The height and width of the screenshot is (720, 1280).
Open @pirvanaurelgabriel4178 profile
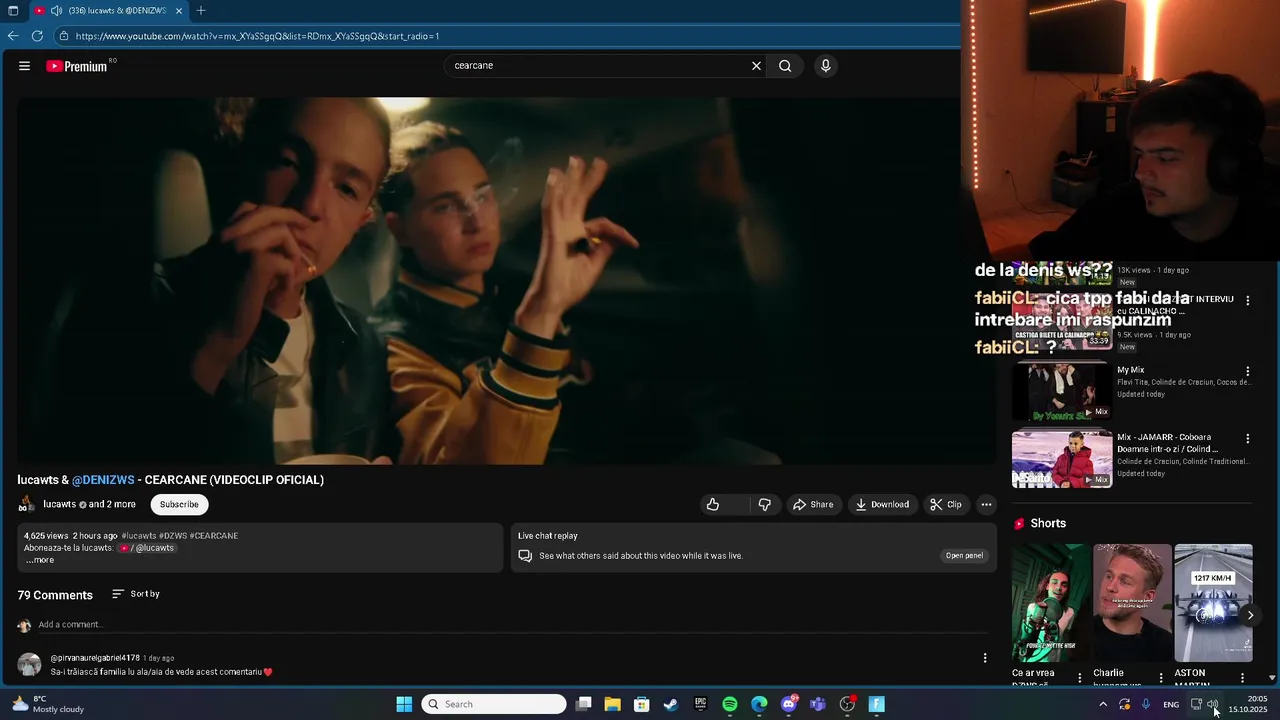[95, 658]
